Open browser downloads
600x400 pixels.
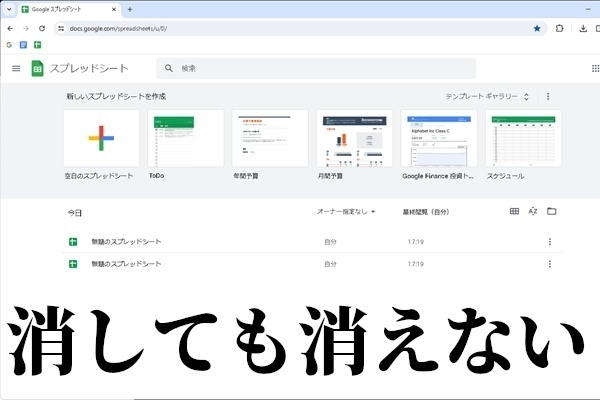click(x=583, y=28)
